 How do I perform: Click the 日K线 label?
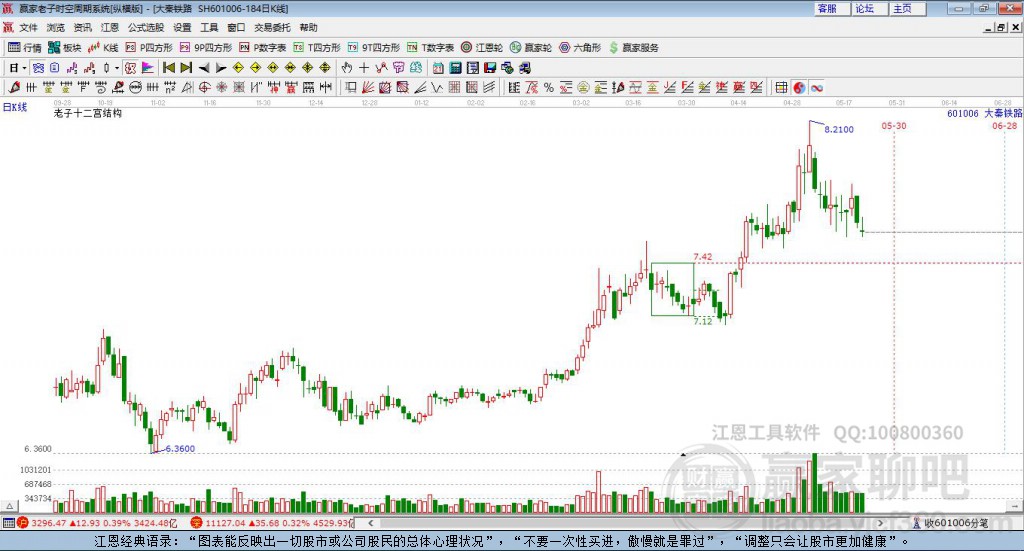click(x=15, y=107)
